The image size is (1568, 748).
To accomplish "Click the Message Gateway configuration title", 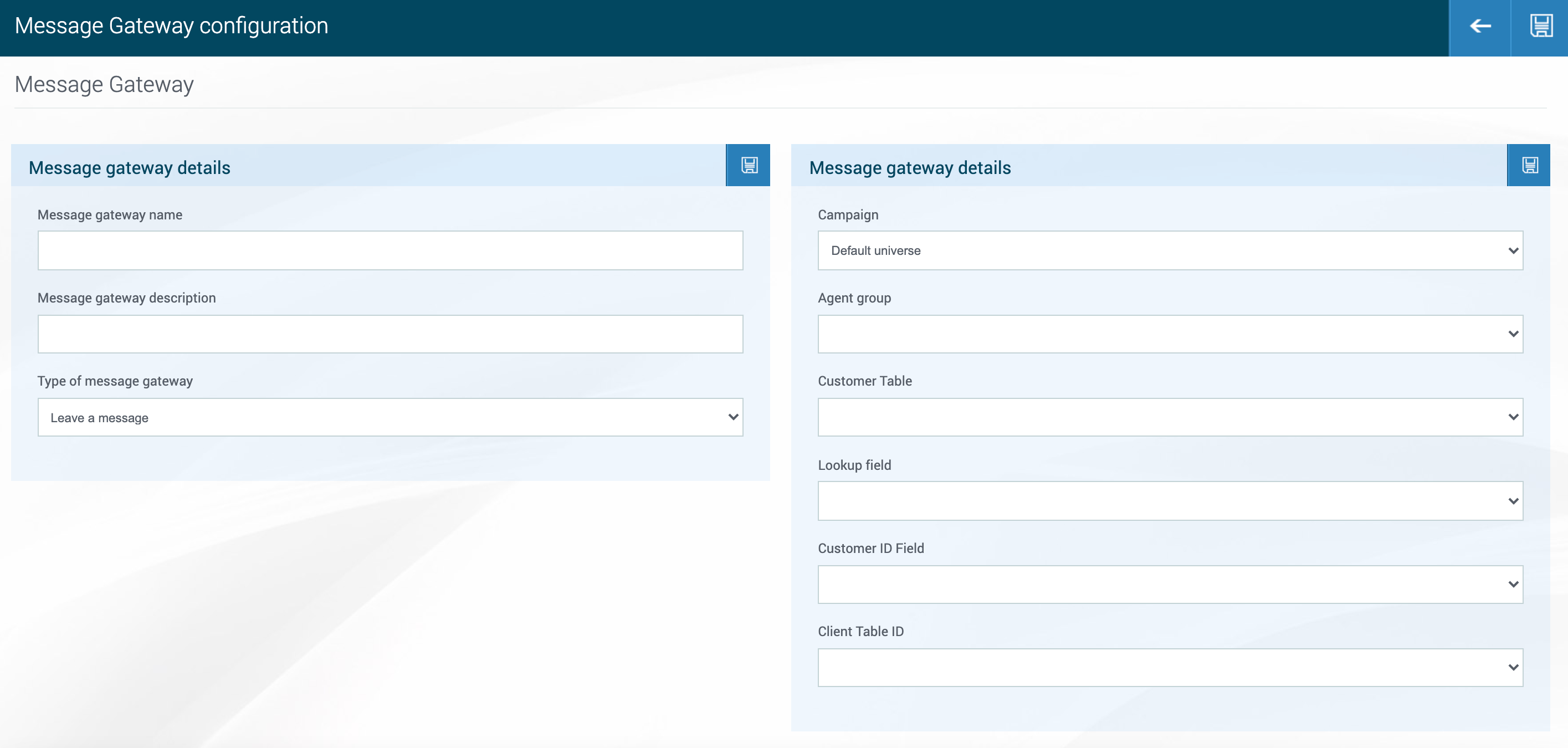I will 171,26.
